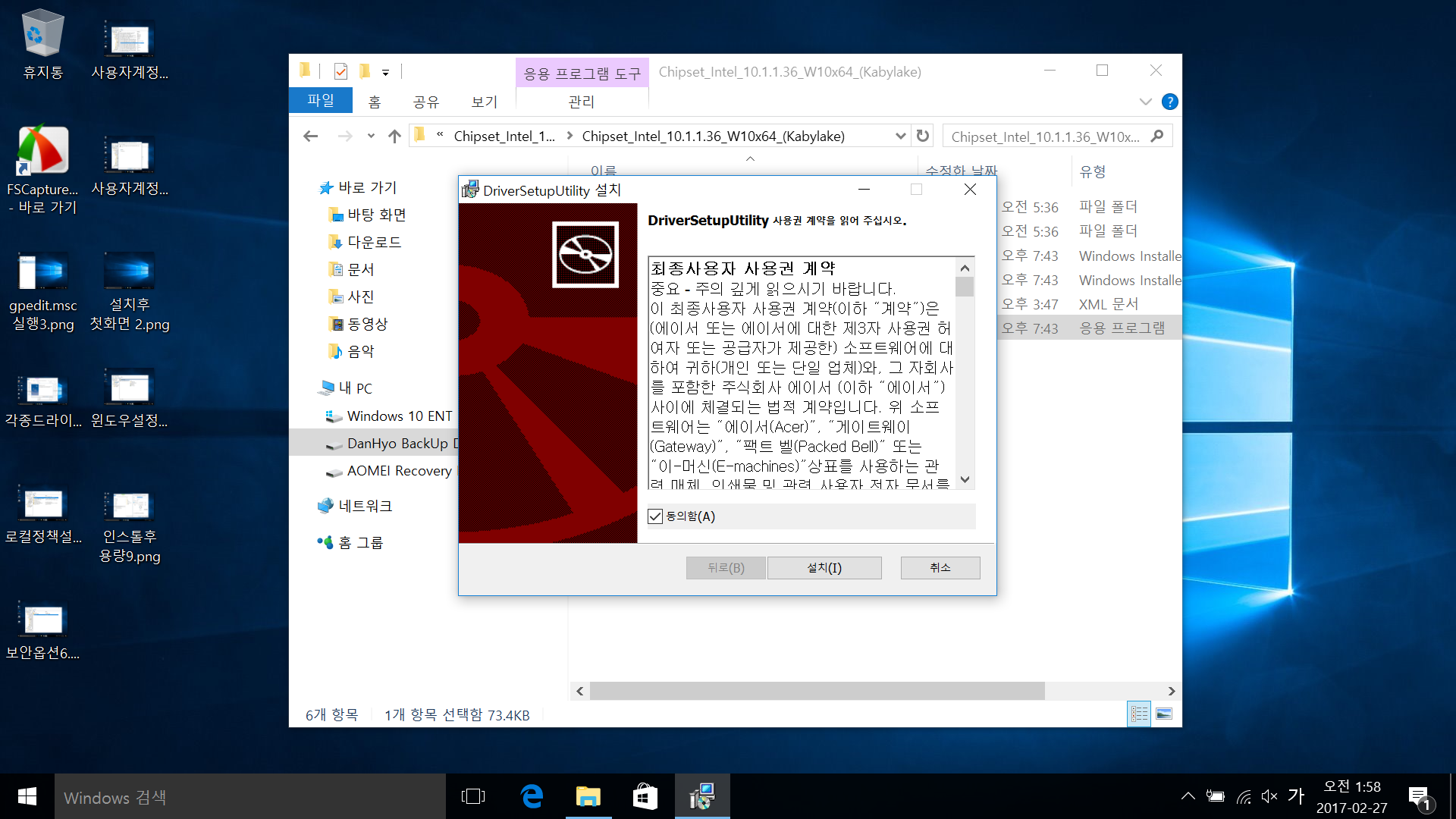Switch to large icons view in status bar

(1164, 714)
